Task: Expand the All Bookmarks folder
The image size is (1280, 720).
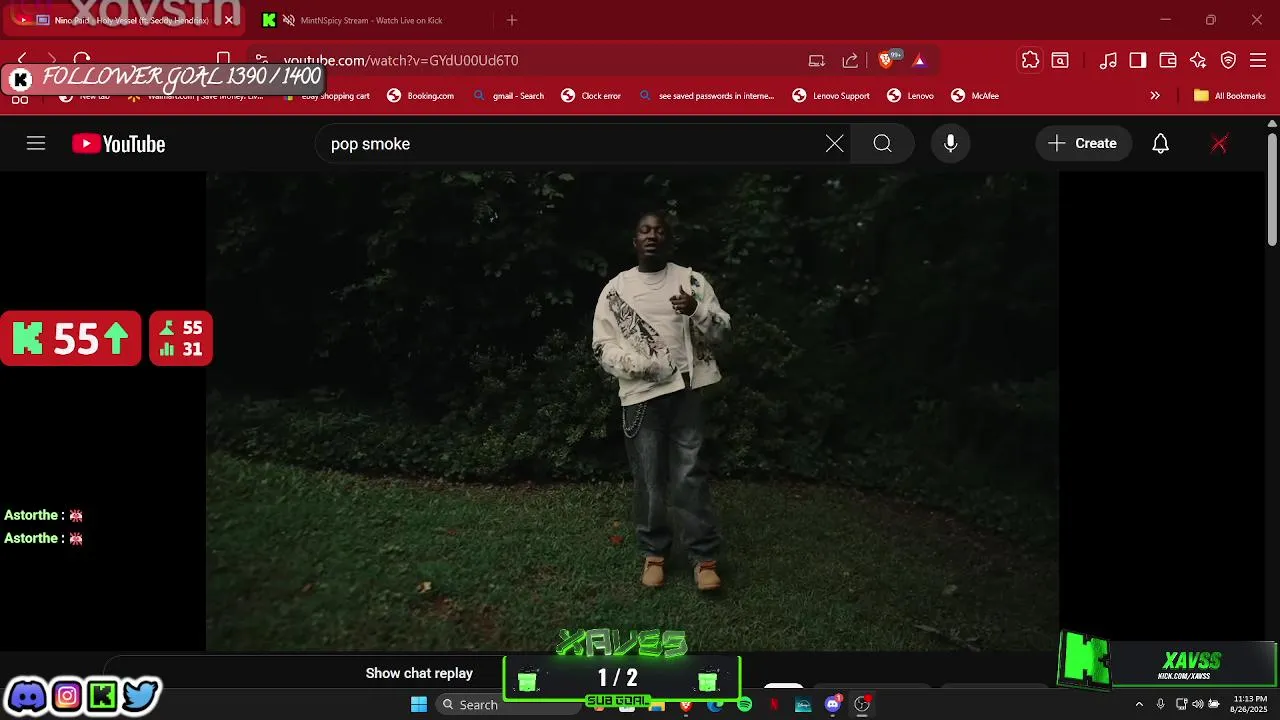Action: pyautogui.click(x=1229, y=96)
